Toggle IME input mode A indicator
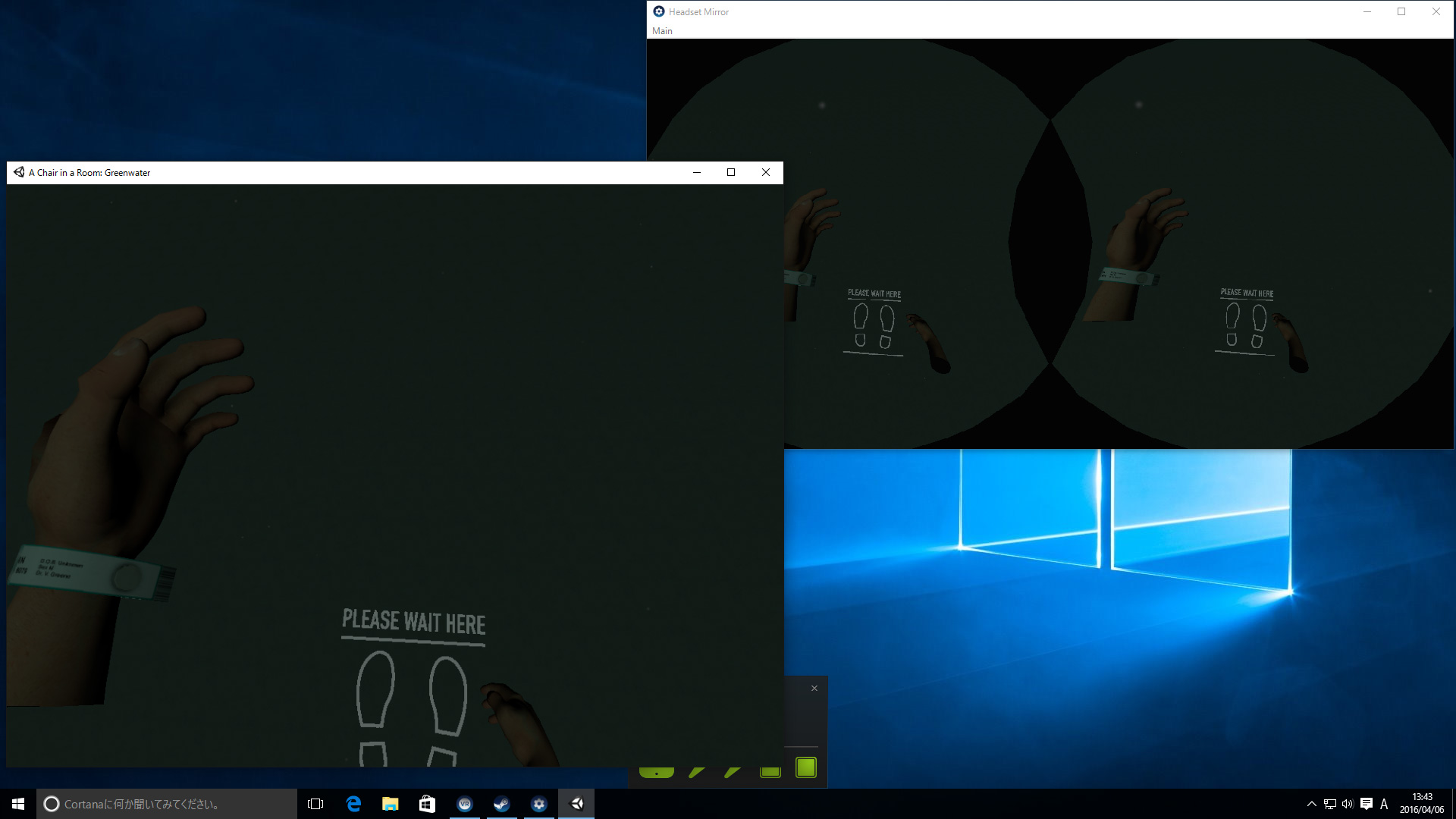 pos(1384,804)
